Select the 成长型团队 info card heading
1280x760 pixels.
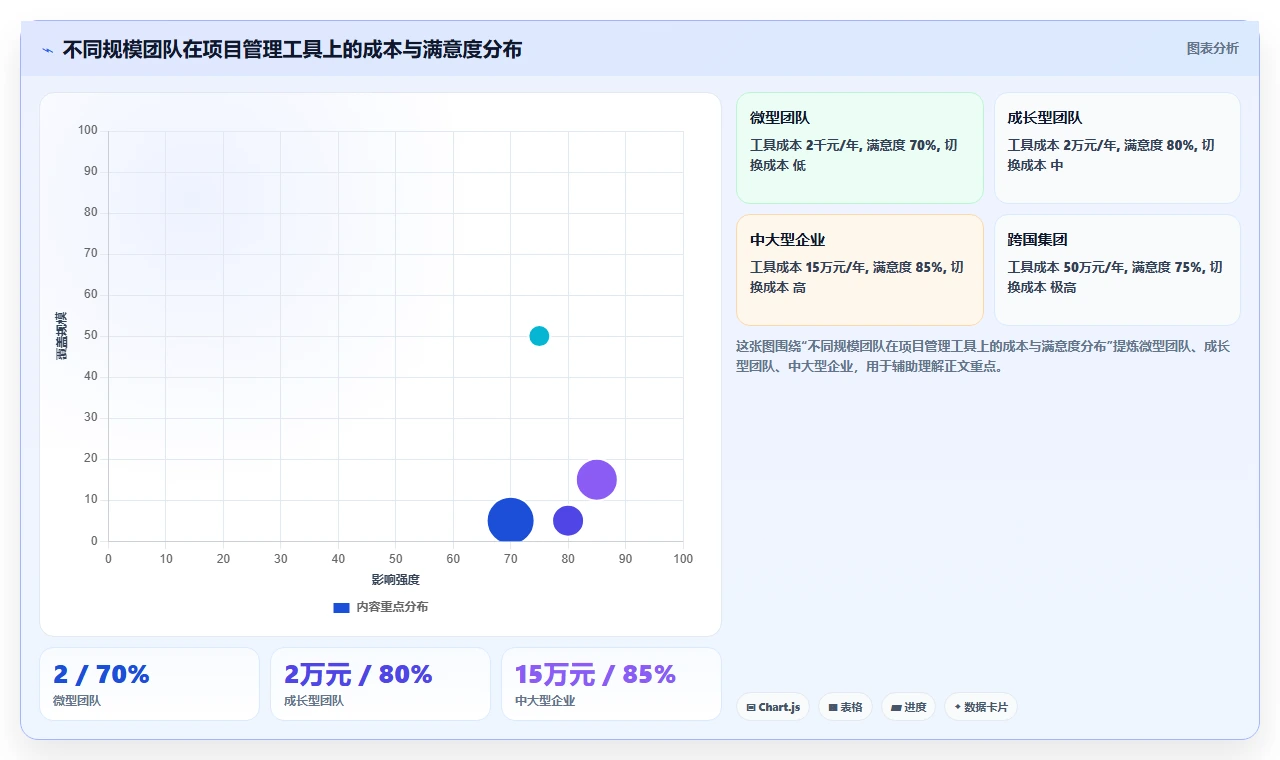(x=1045, y=118)
